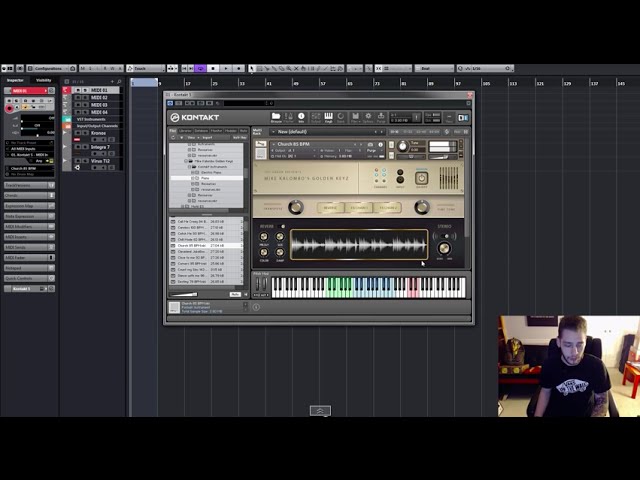Open the Touch automation mode dropdown
Image resolution: width=640 pixels, height=480 pixels.
pos(146,69)
